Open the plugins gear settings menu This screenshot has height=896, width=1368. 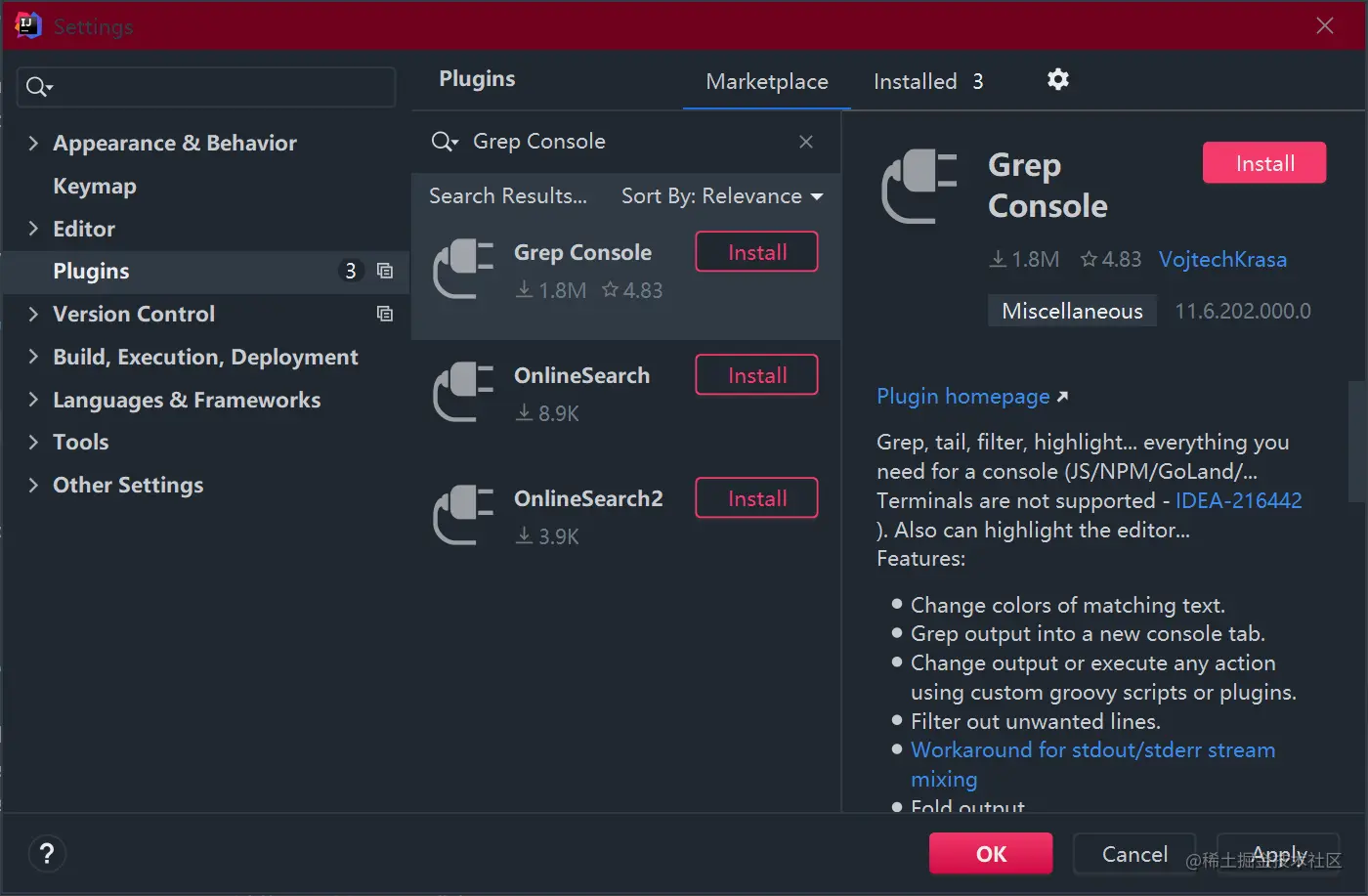tap(1058, 80)
